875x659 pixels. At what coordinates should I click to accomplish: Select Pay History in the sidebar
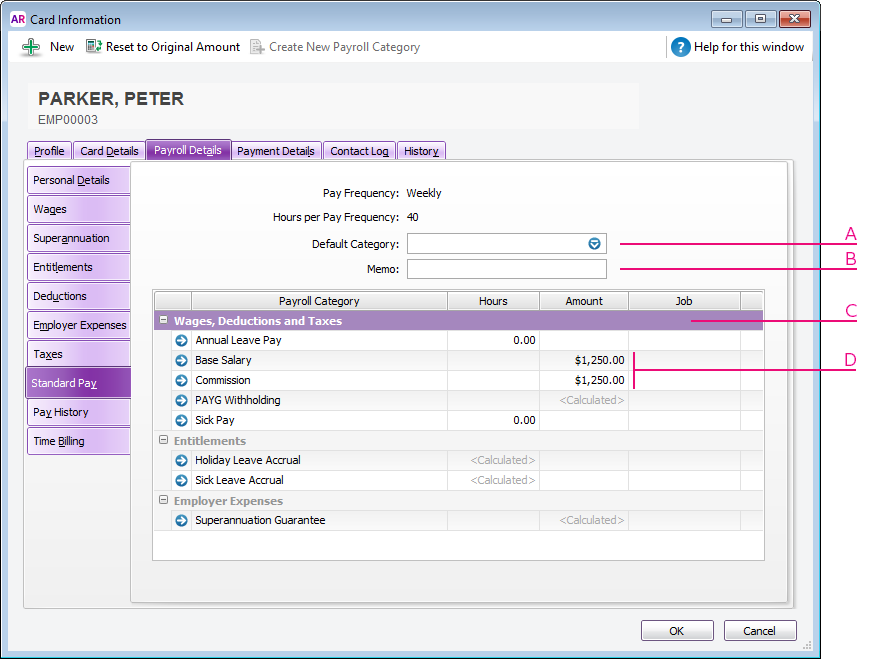78,411
